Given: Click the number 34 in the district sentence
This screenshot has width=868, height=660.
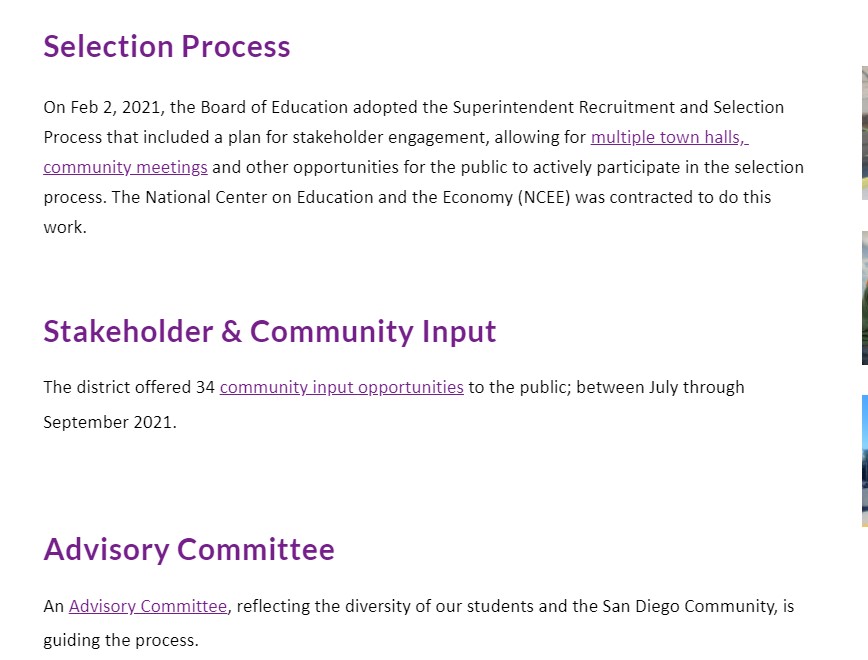Looking at the screenshot, I should click(x=205, y=387).
